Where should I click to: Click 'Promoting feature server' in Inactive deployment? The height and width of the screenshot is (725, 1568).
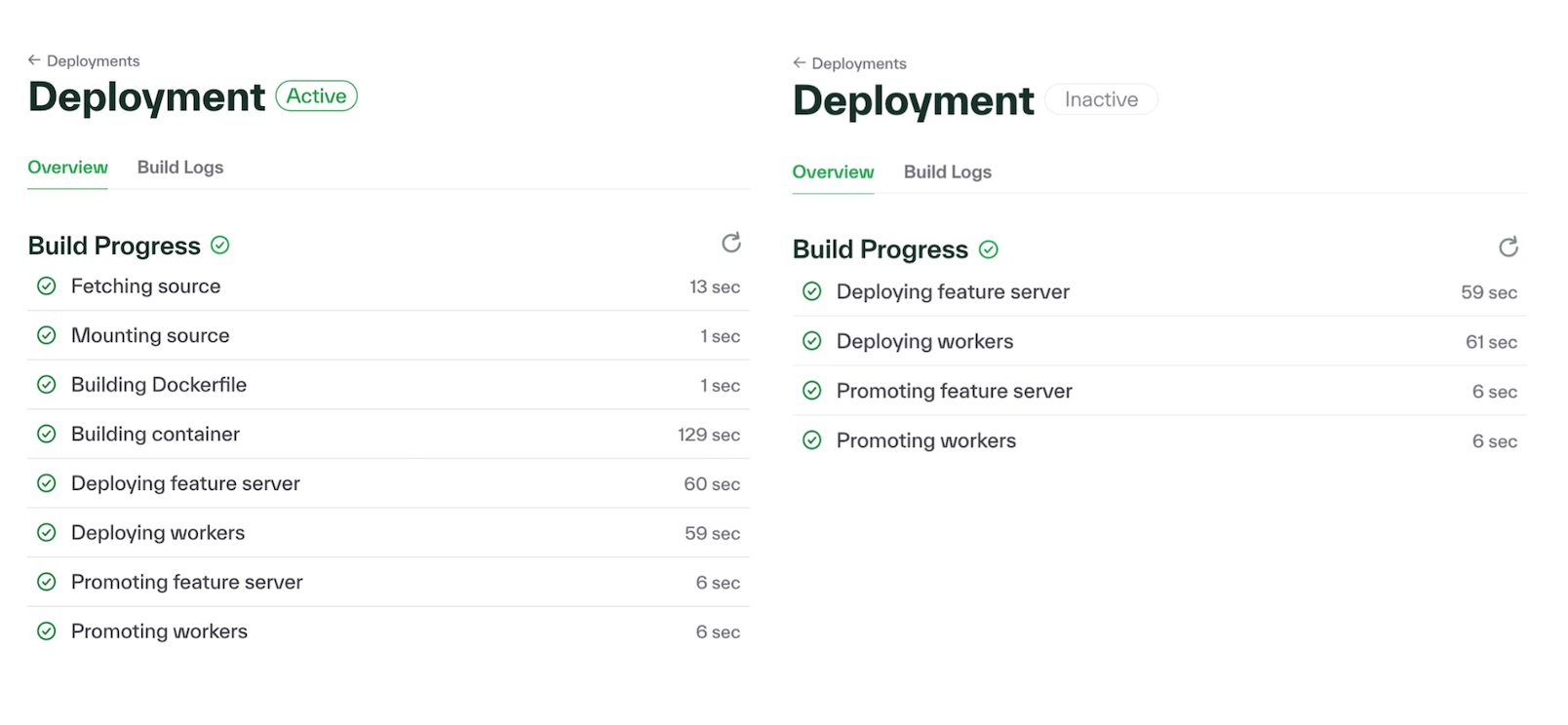[954, 391]
